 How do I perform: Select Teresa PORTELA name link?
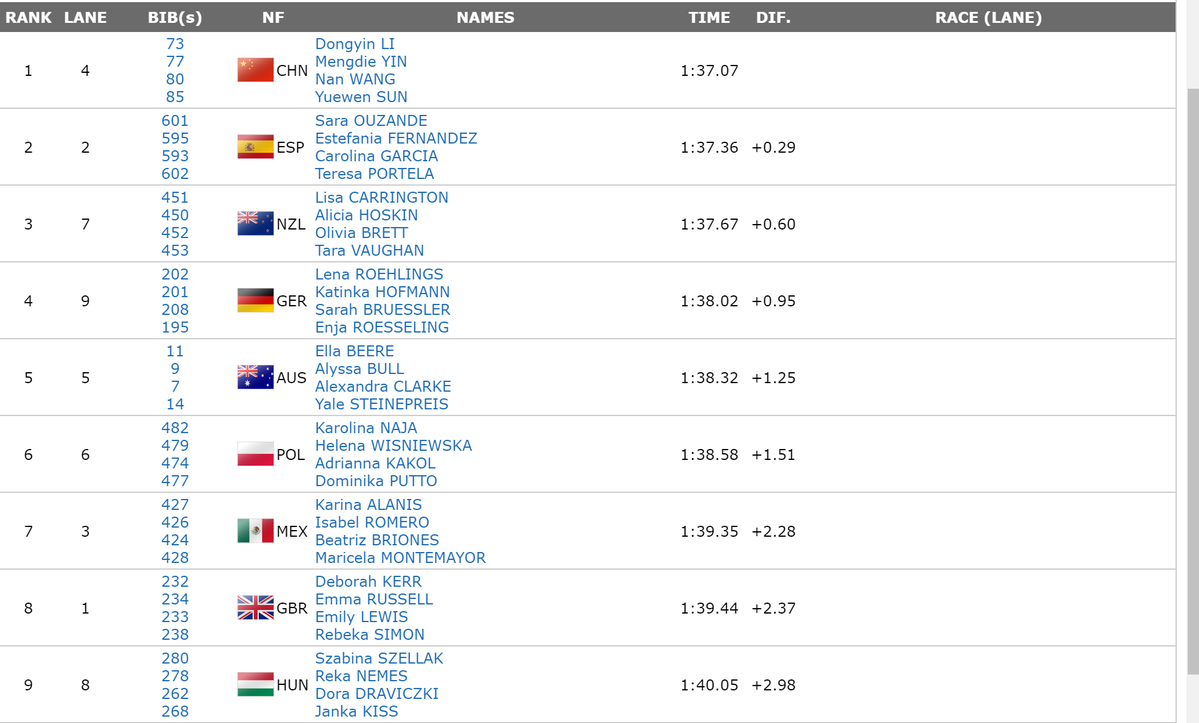point(374,174)
